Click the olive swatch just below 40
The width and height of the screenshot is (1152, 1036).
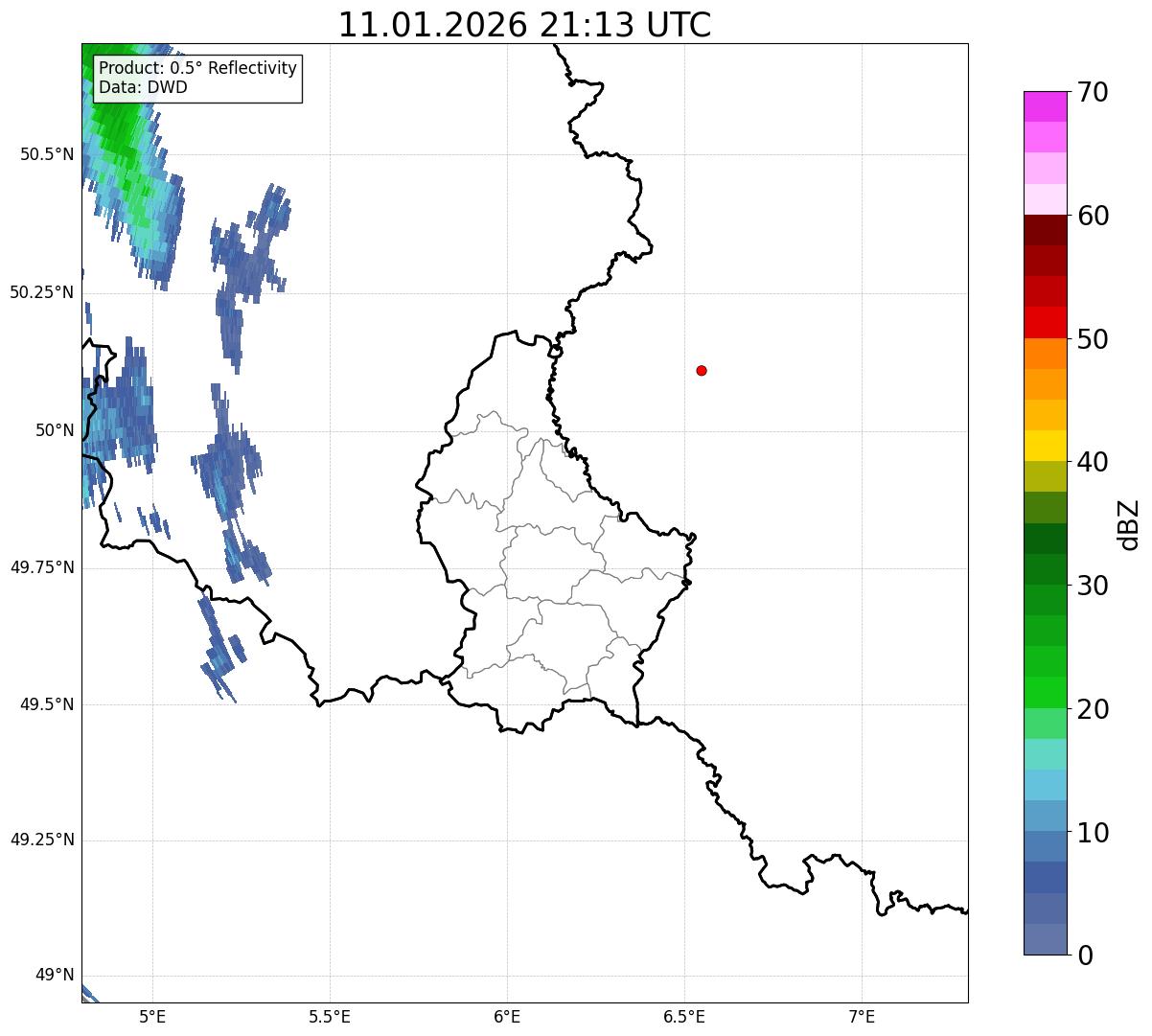(1045, 476)
